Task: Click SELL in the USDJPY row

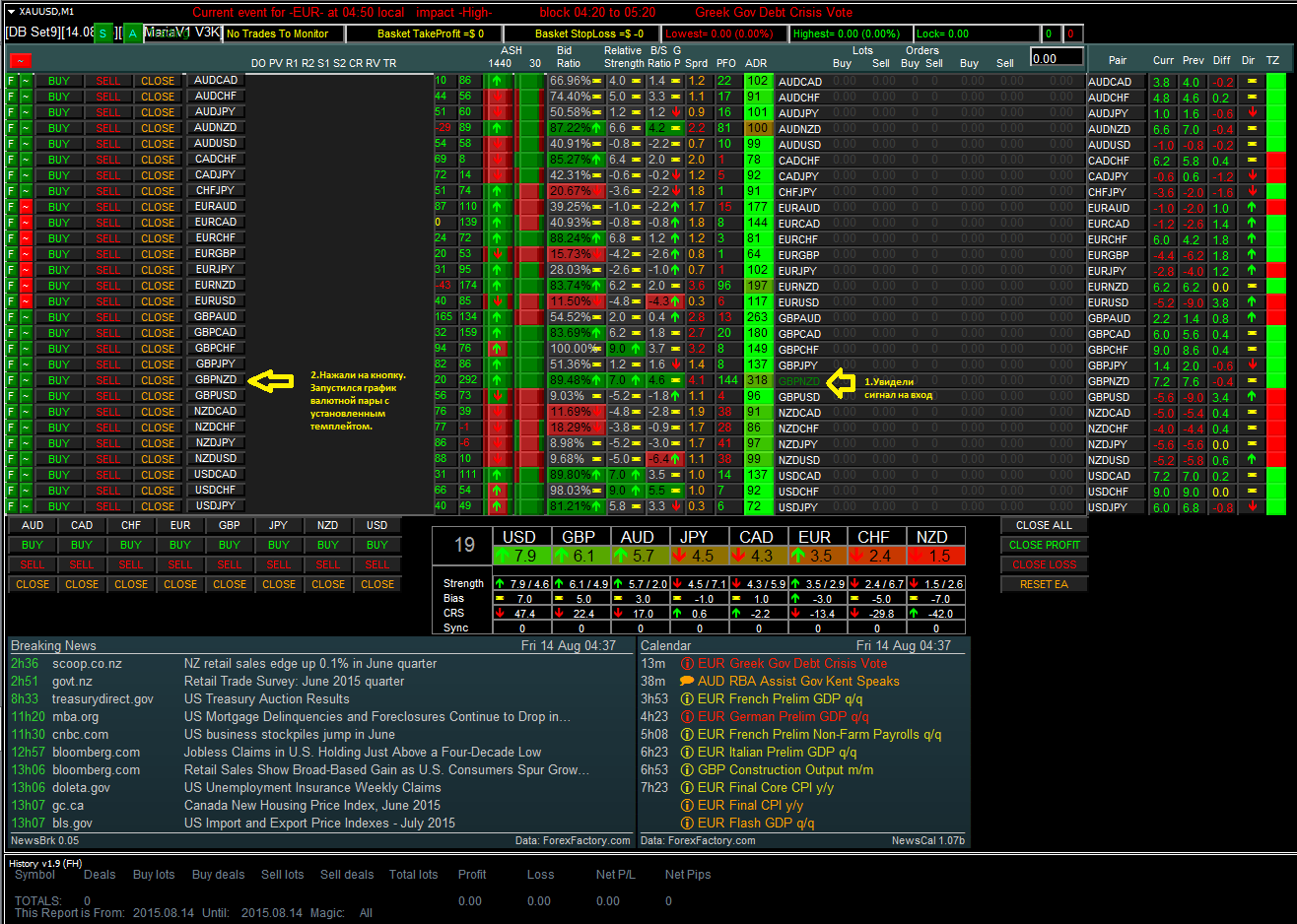Action: coord(108,506)
